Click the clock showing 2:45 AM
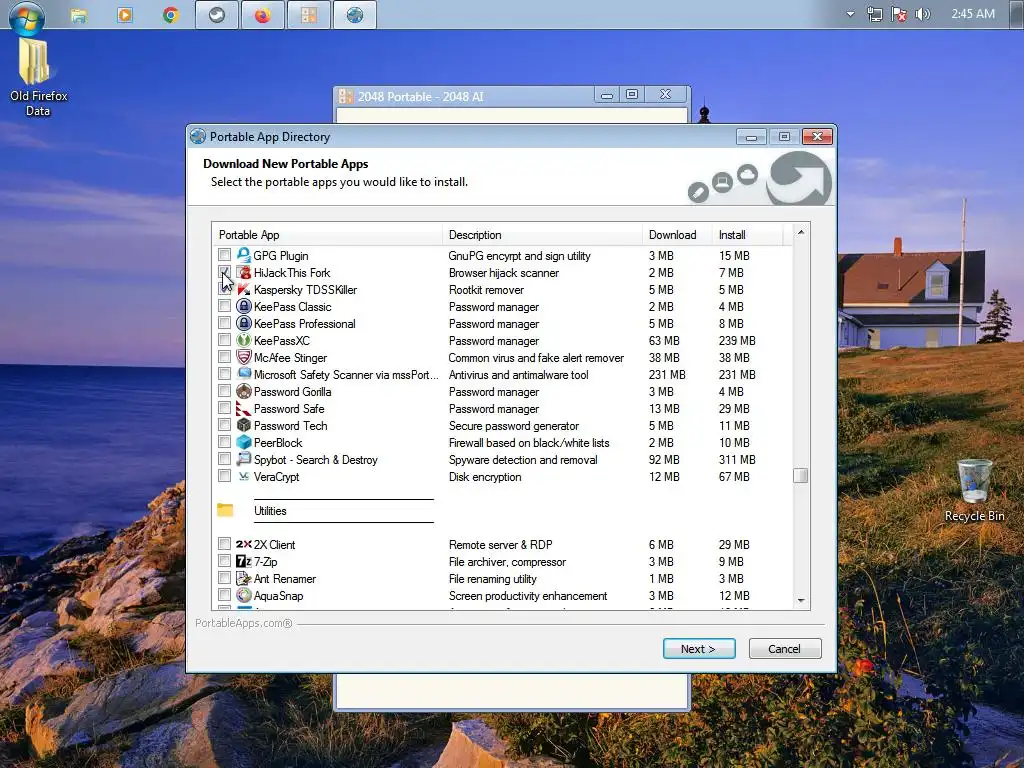This screenshot has width=1024, height=768. click(973, 14)
